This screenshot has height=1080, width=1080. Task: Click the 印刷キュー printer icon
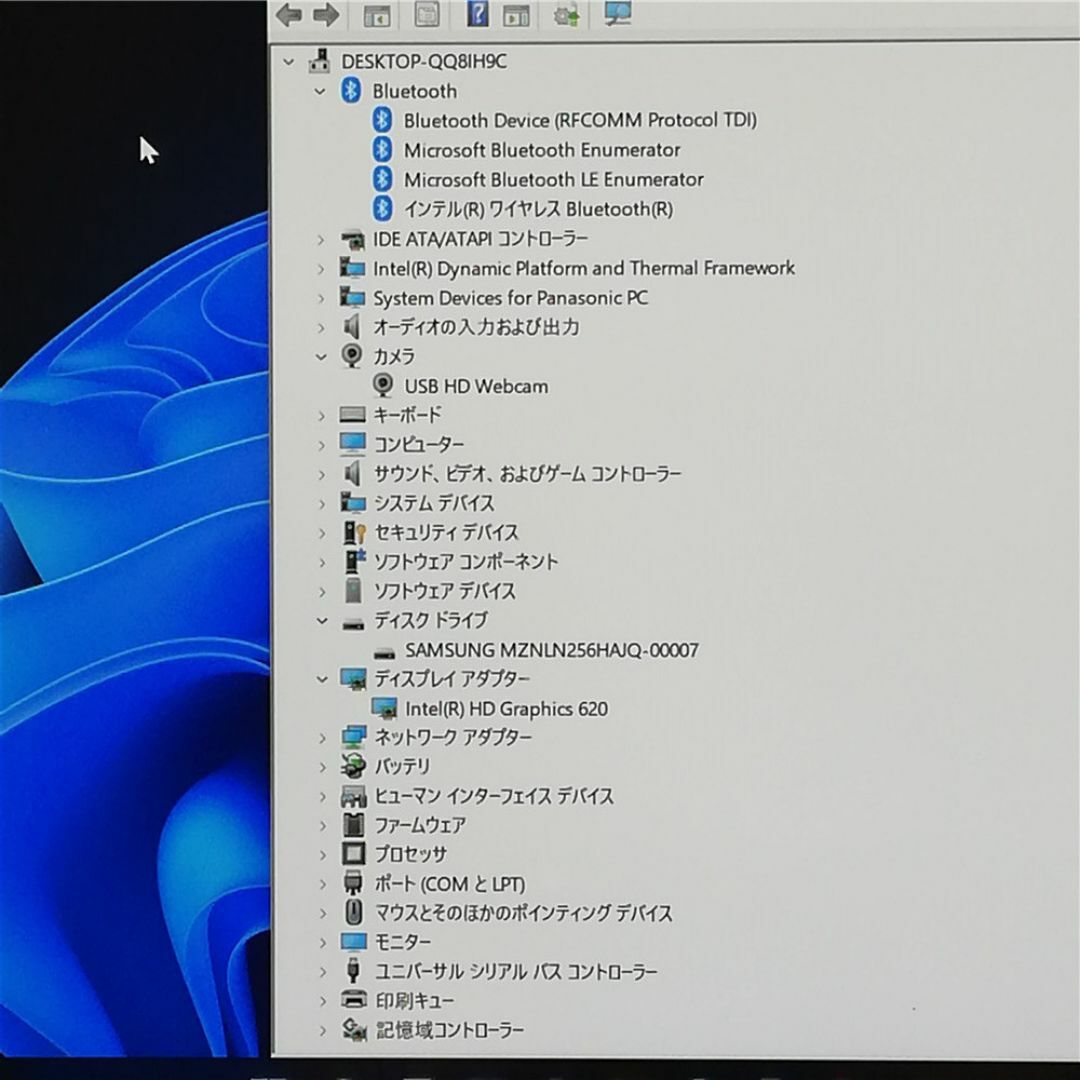[x=354, y=999]
